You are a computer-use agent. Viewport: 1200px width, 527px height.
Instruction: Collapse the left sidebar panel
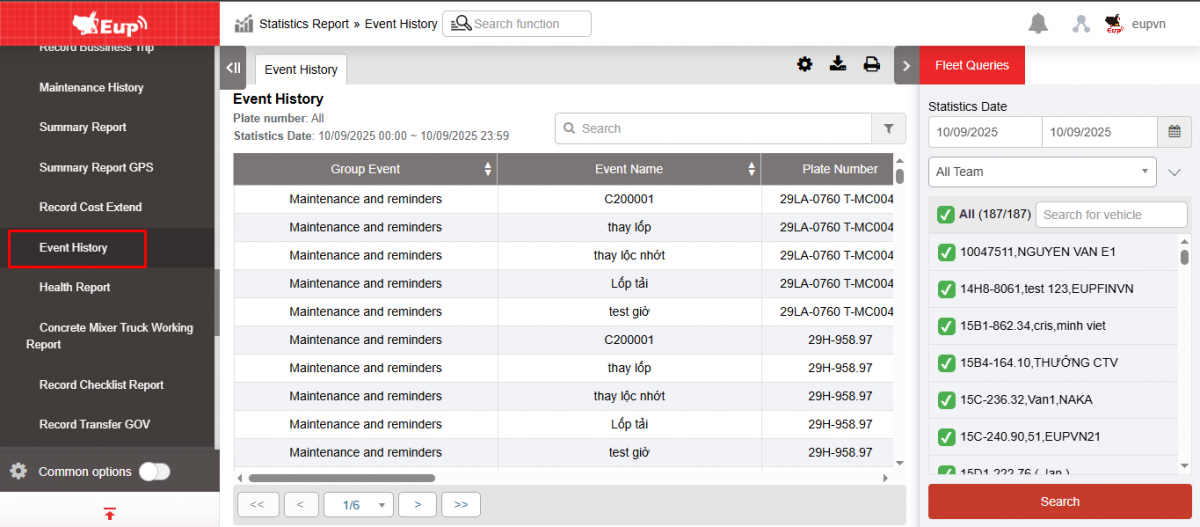[233, 68]
